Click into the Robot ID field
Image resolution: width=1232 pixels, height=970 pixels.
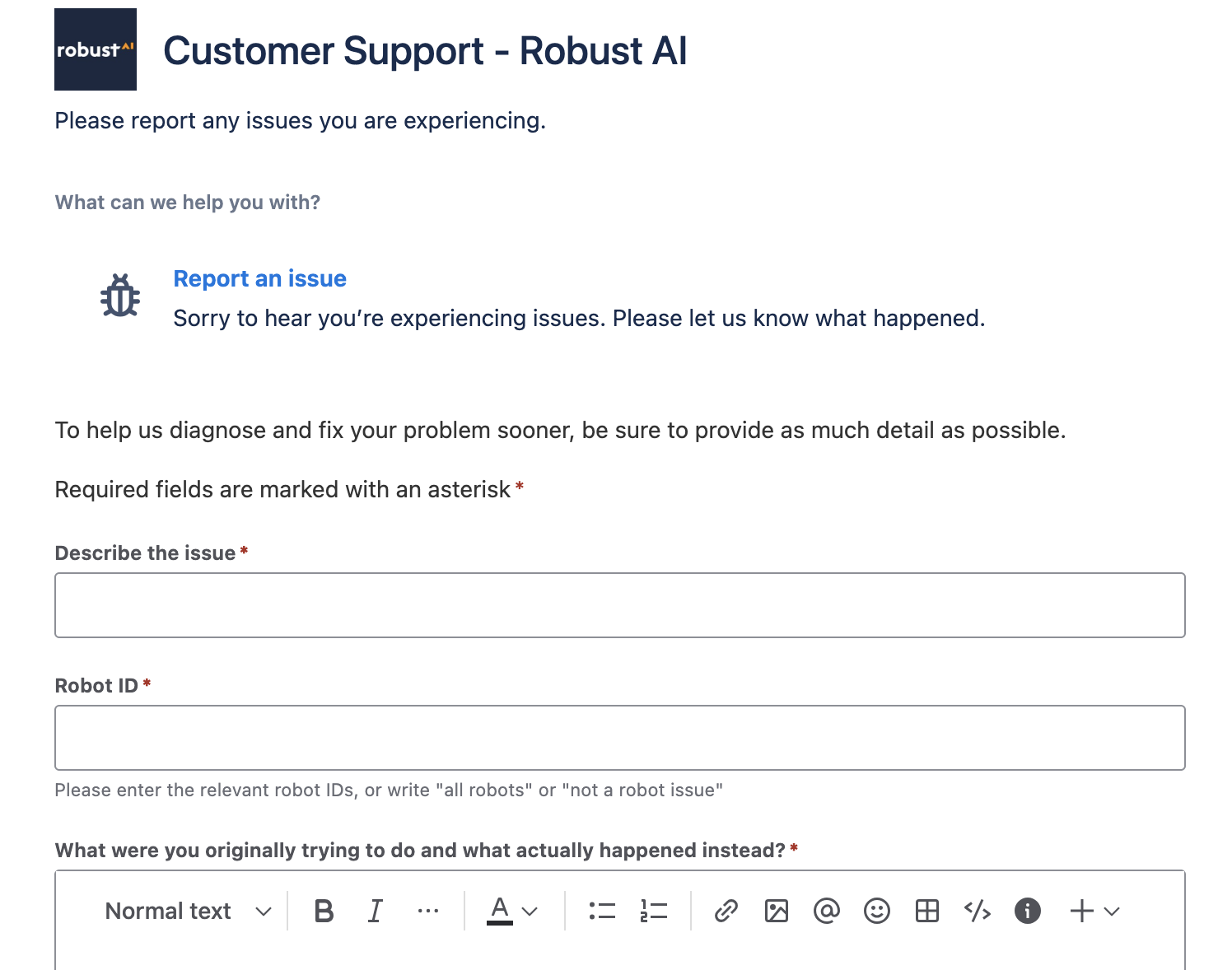coord(619,738)
